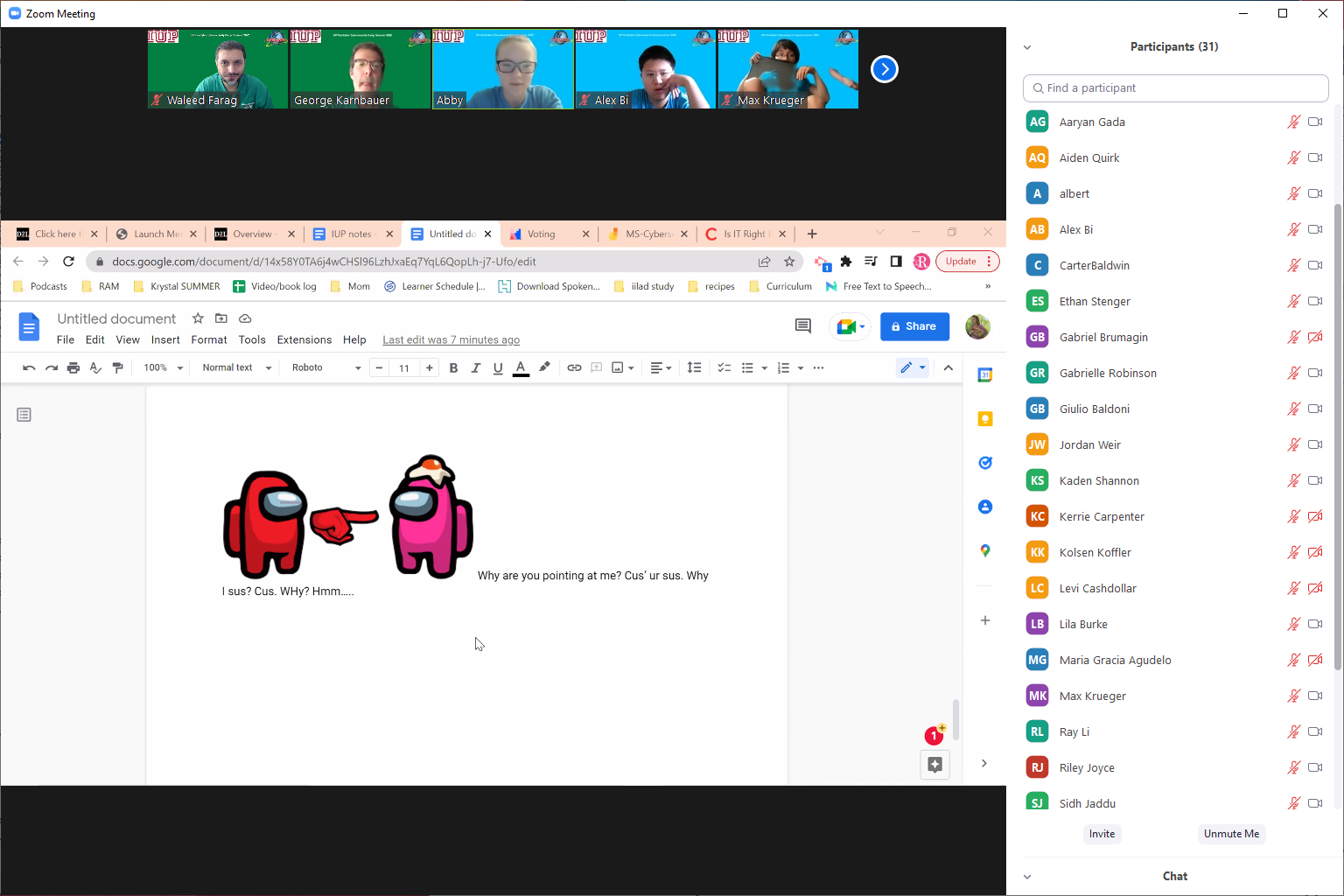Click the Spell check icon
The width and height of the screenshot is (1344, 896).
point(95,368)
